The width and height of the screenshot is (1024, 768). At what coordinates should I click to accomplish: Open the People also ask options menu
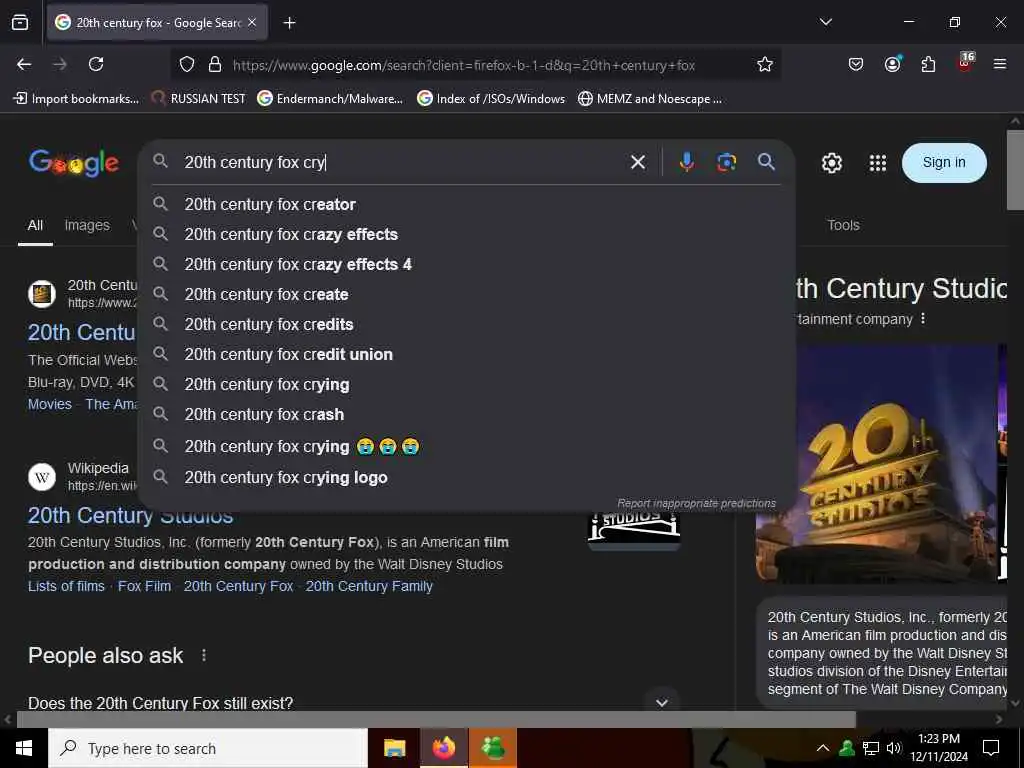204,655
